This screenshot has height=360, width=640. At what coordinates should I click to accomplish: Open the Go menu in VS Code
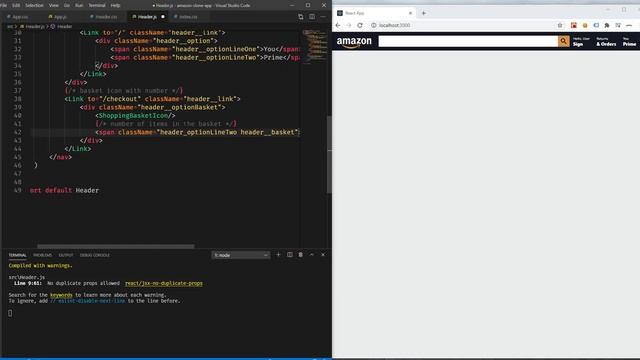point(67,5)
